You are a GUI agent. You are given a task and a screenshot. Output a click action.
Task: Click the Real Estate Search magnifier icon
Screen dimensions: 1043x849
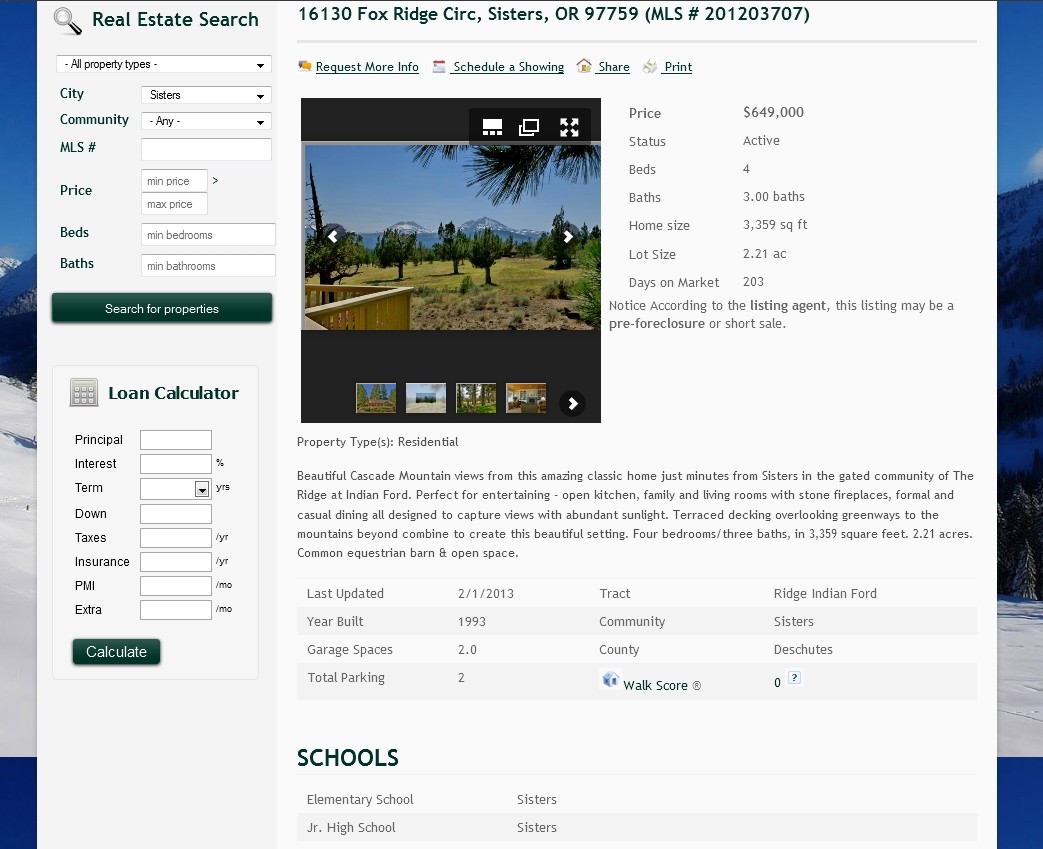coord(65,20)
